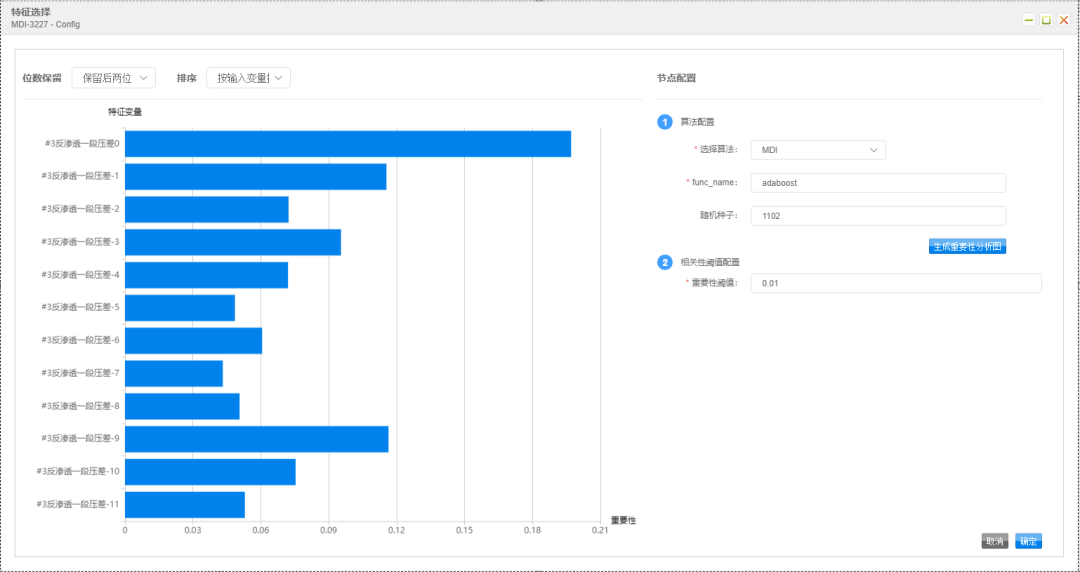Click the x-axis tick label 0.09

(329, 531)
